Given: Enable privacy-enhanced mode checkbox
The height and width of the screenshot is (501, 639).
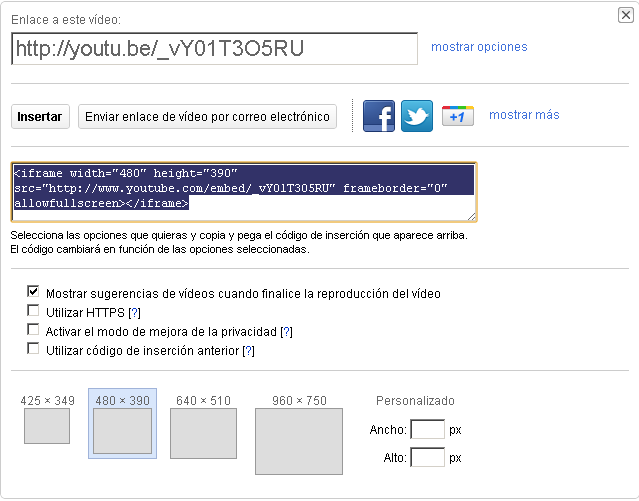Looking at the screenshot, I should click(33, 329).
